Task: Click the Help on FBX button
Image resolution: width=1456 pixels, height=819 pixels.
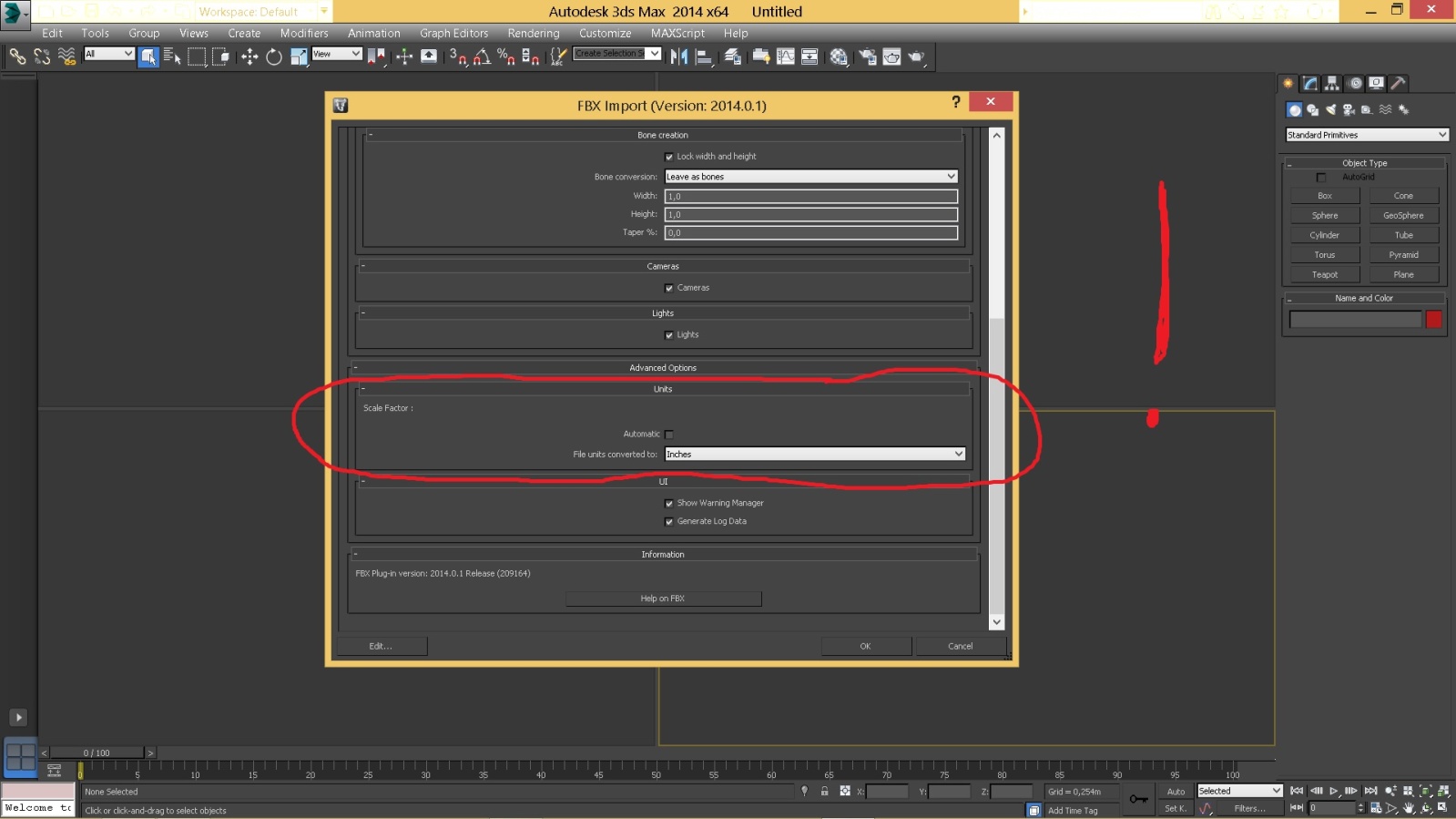Action: [x=663, y=599]
